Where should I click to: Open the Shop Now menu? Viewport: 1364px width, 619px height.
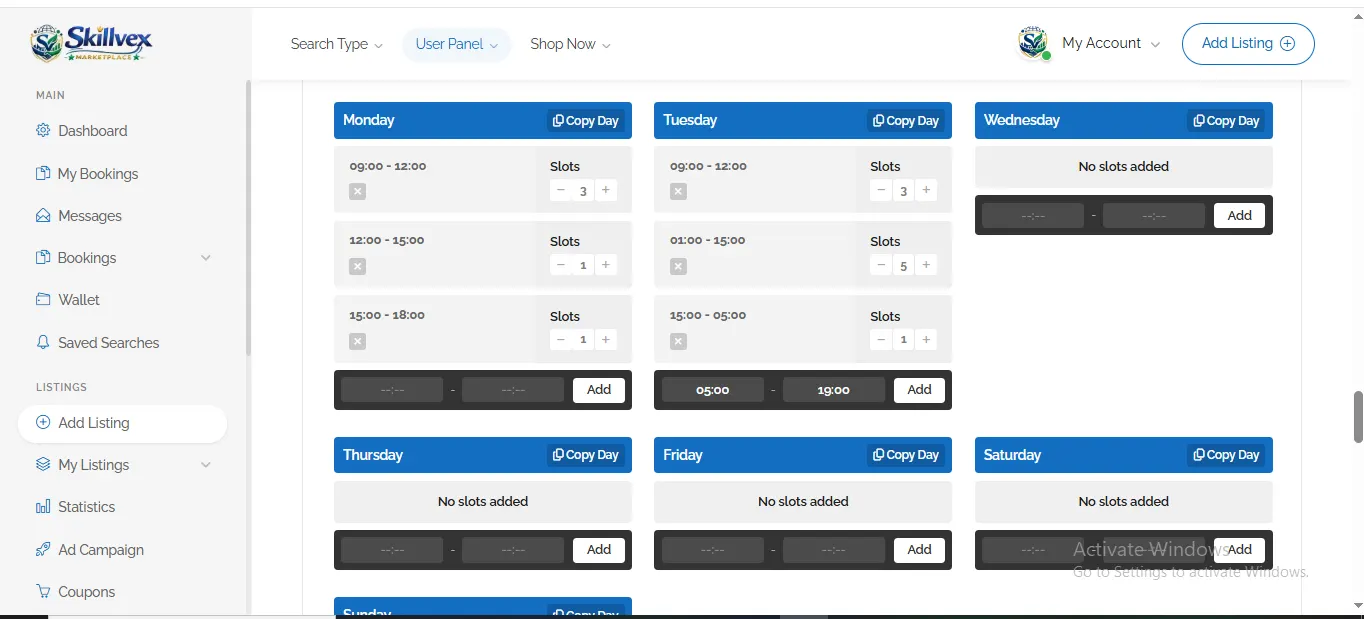tap(570, 44)
